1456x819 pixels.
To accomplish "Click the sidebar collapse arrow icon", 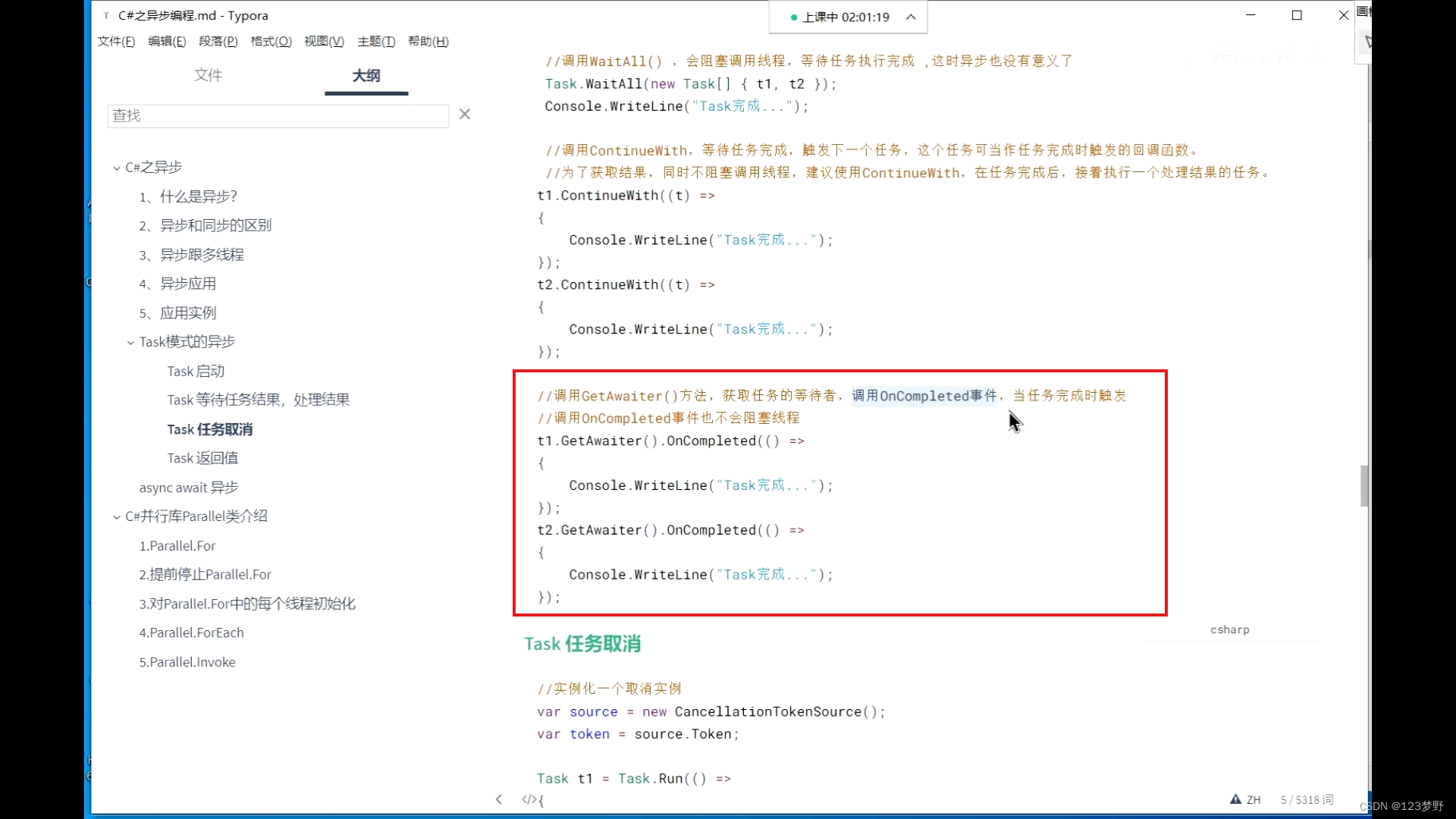I will [x=499, y=799].
